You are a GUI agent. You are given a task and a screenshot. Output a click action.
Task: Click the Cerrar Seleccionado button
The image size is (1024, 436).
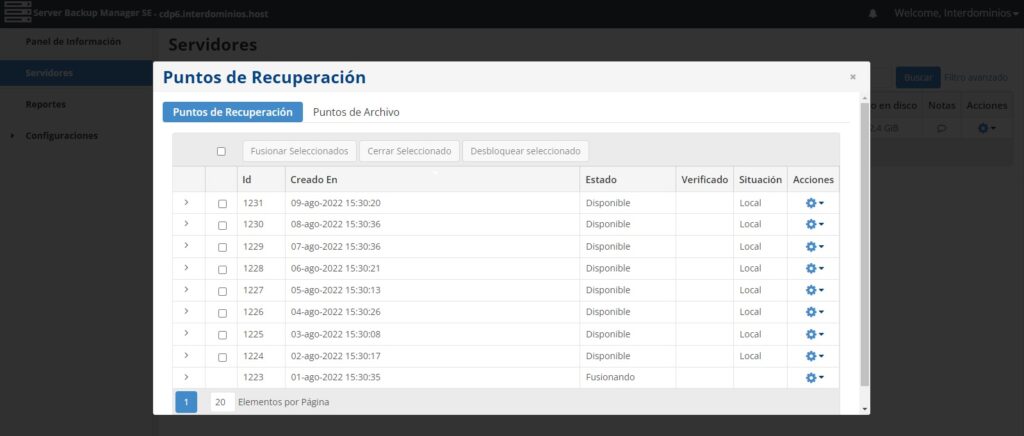409,151
